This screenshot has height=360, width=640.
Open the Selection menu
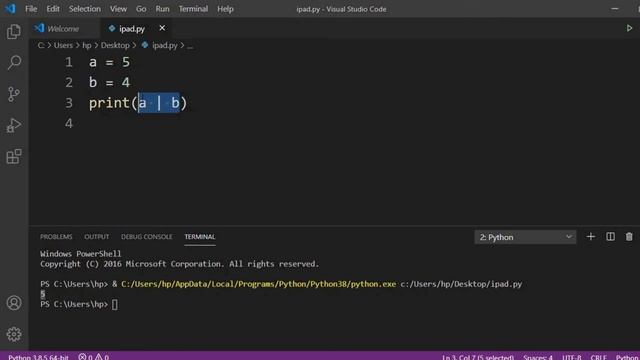[x=84, y=9]
